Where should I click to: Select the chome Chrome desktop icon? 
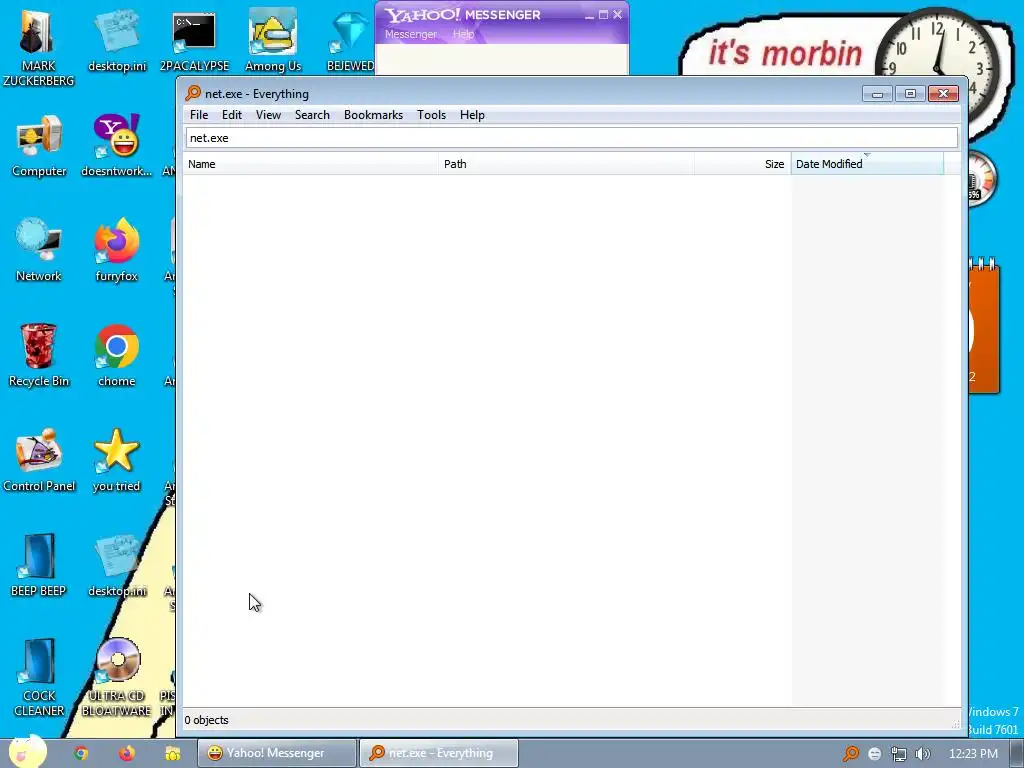116,355
